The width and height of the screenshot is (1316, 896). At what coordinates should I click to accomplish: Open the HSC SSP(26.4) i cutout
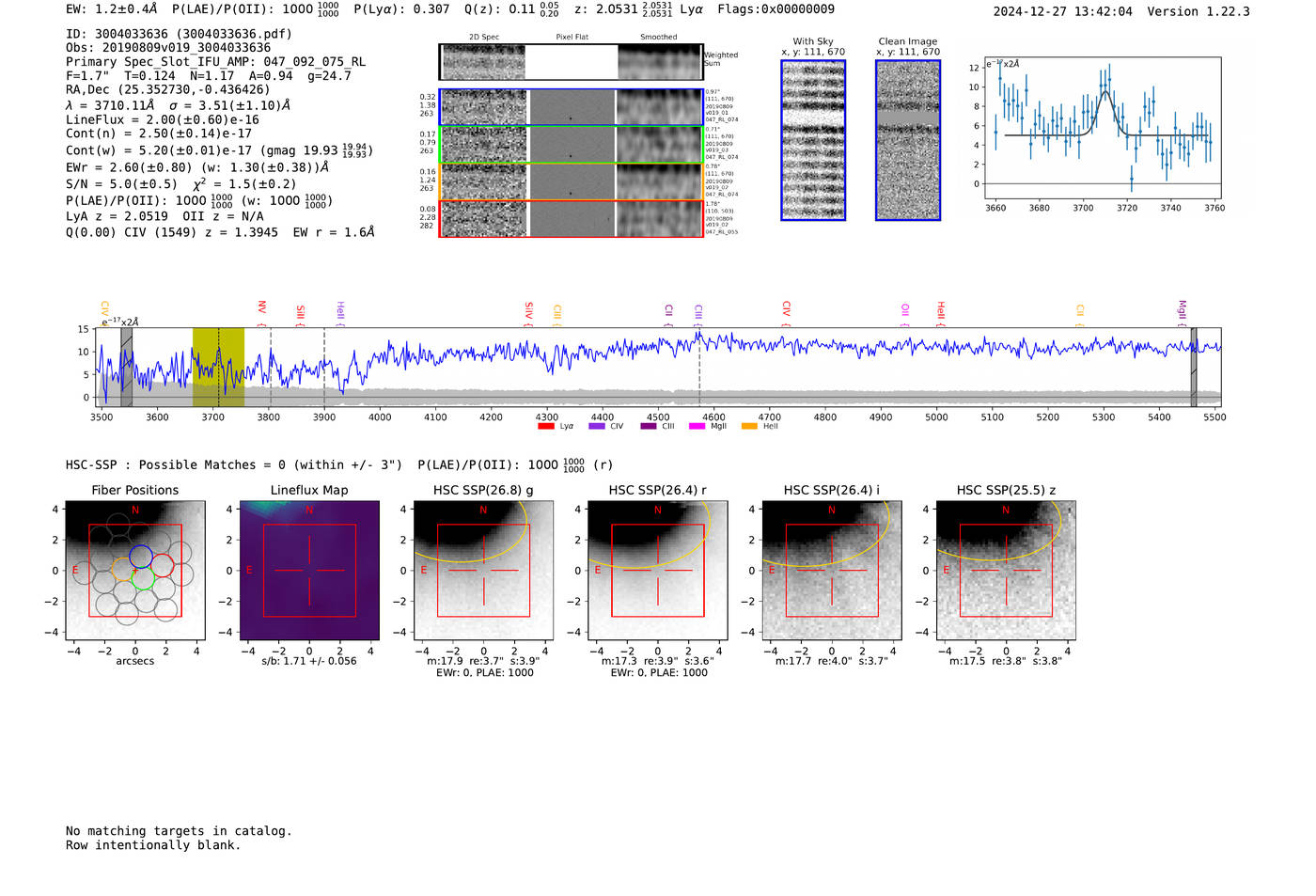pos(831,570)
